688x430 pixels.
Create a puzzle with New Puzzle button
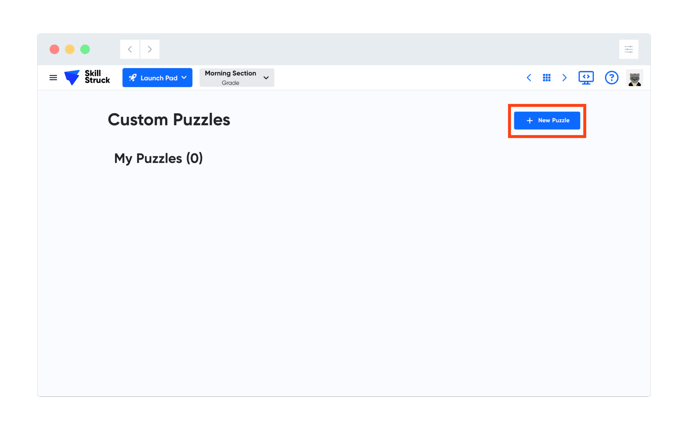(547, 120)
